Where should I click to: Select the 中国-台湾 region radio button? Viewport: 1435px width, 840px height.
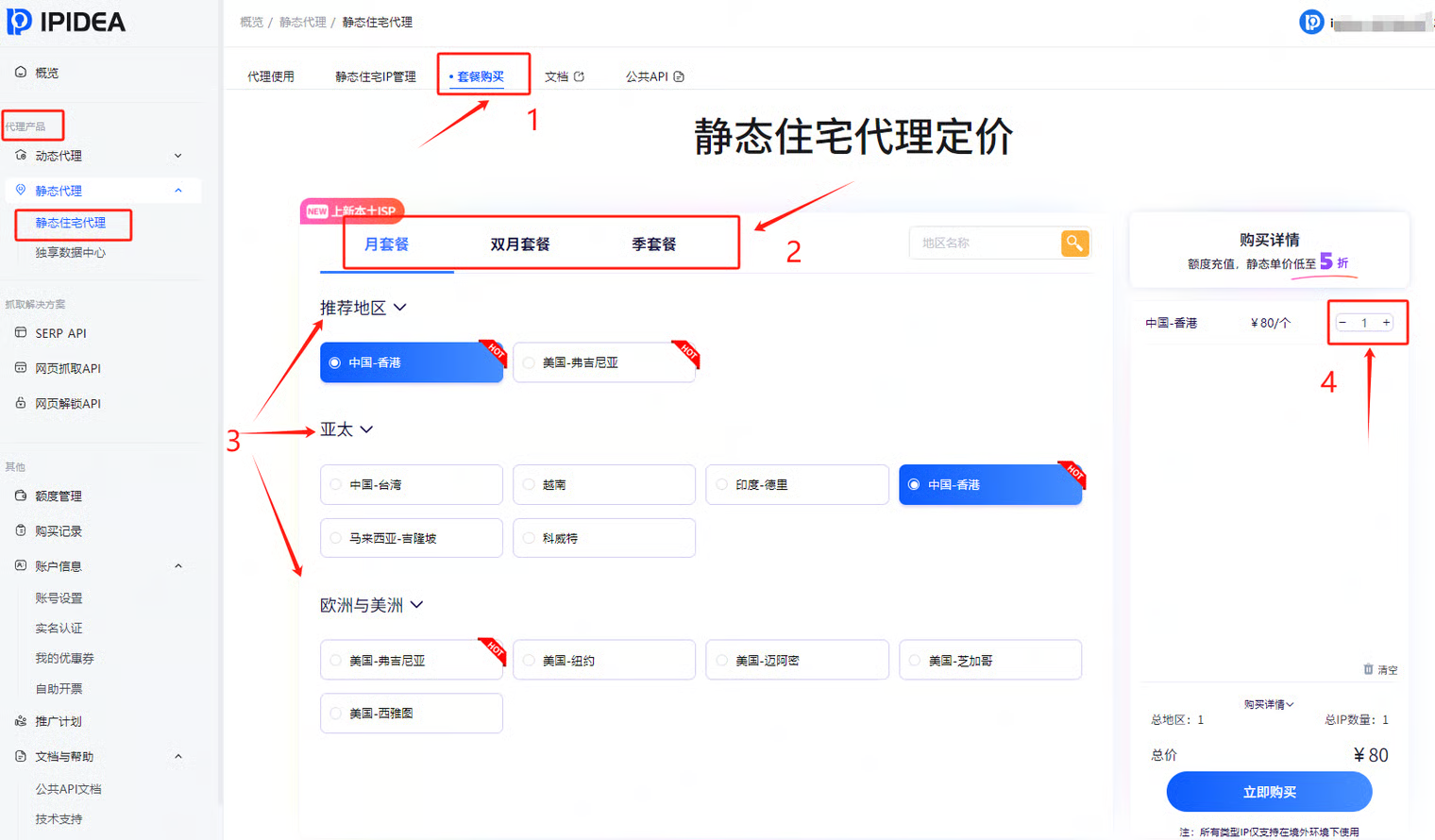(x=336, y=485)
